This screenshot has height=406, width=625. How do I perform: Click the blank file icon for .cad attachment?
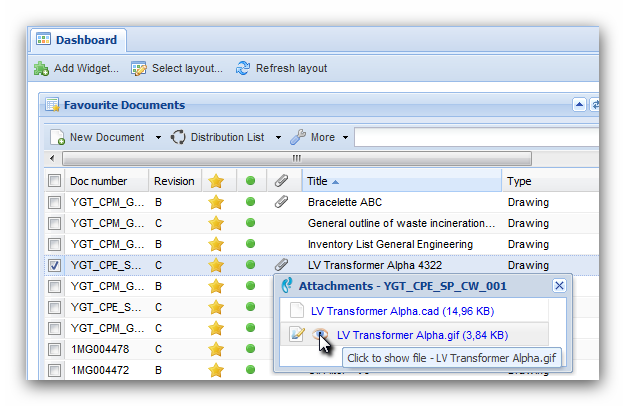(x=297, y=310)
